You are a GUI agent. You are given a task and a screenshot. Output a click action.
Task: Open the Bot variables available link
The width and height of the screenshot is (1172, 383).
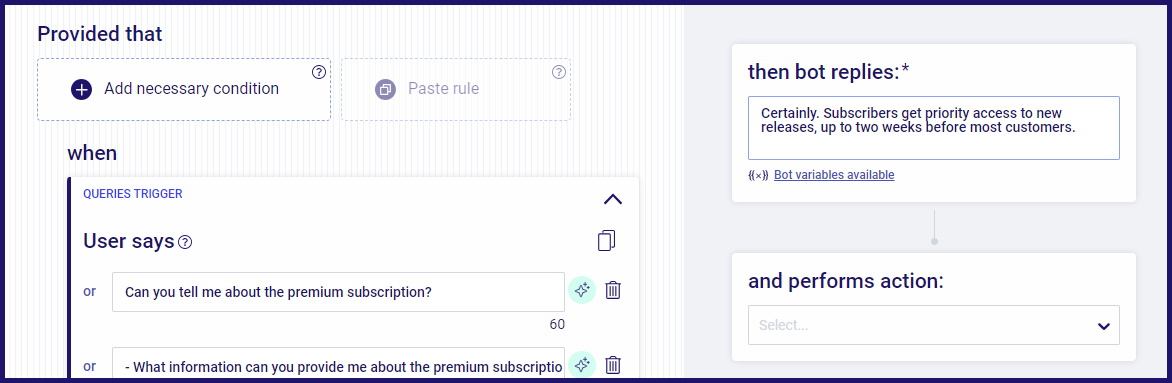point(834,175)
